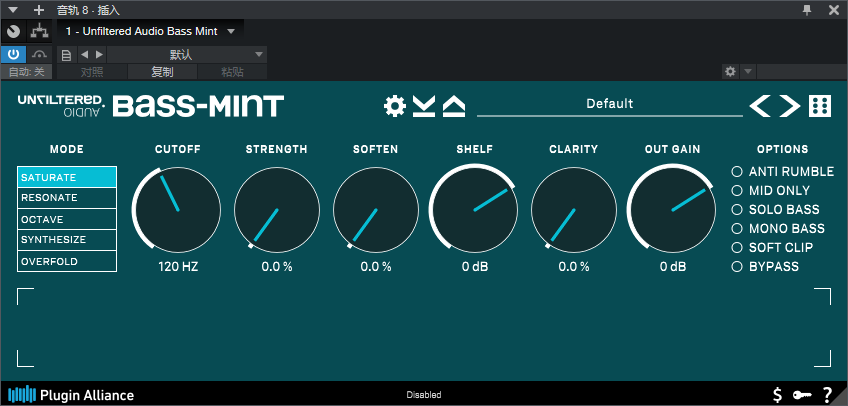
Task: Open the plugin selector dropdown arrow
Action: pyautogui.click(x=231, y=31)
